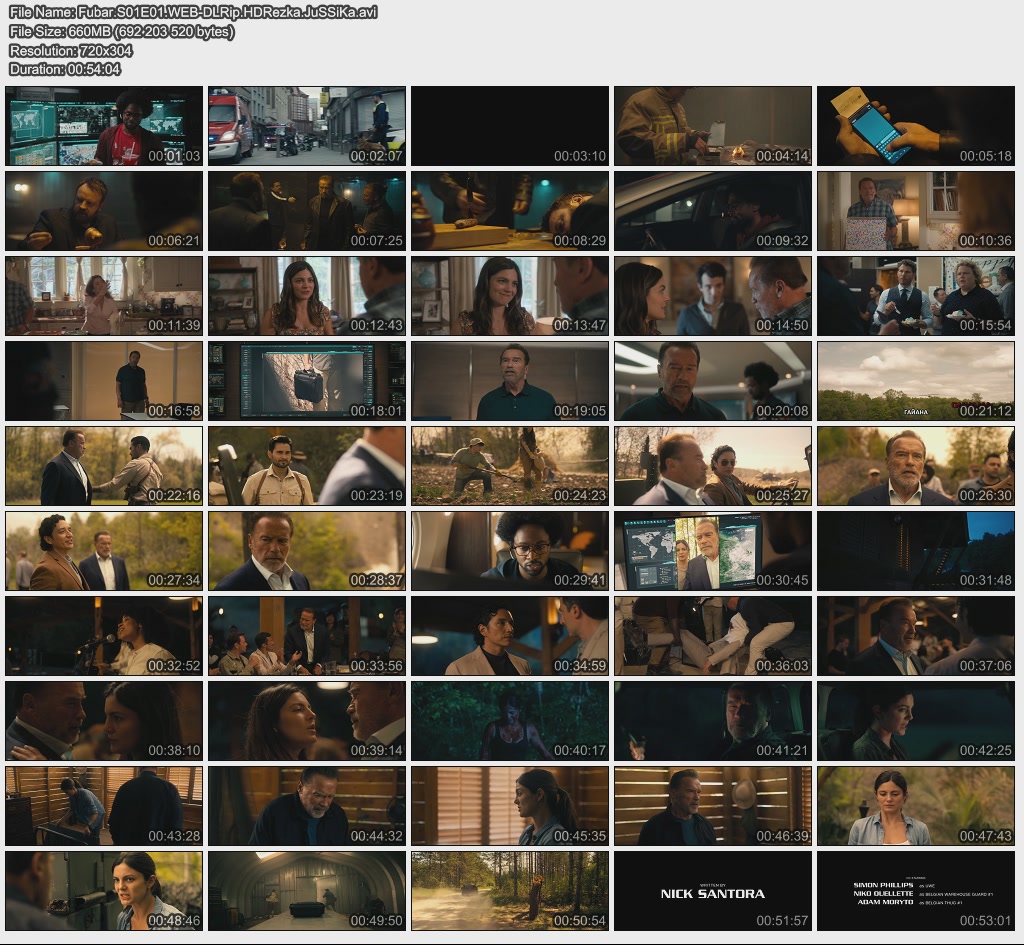This screenshot has width=1024, height=945.
Task: Select the thumbnail timestamped 00:43:28
Action: 104,806
